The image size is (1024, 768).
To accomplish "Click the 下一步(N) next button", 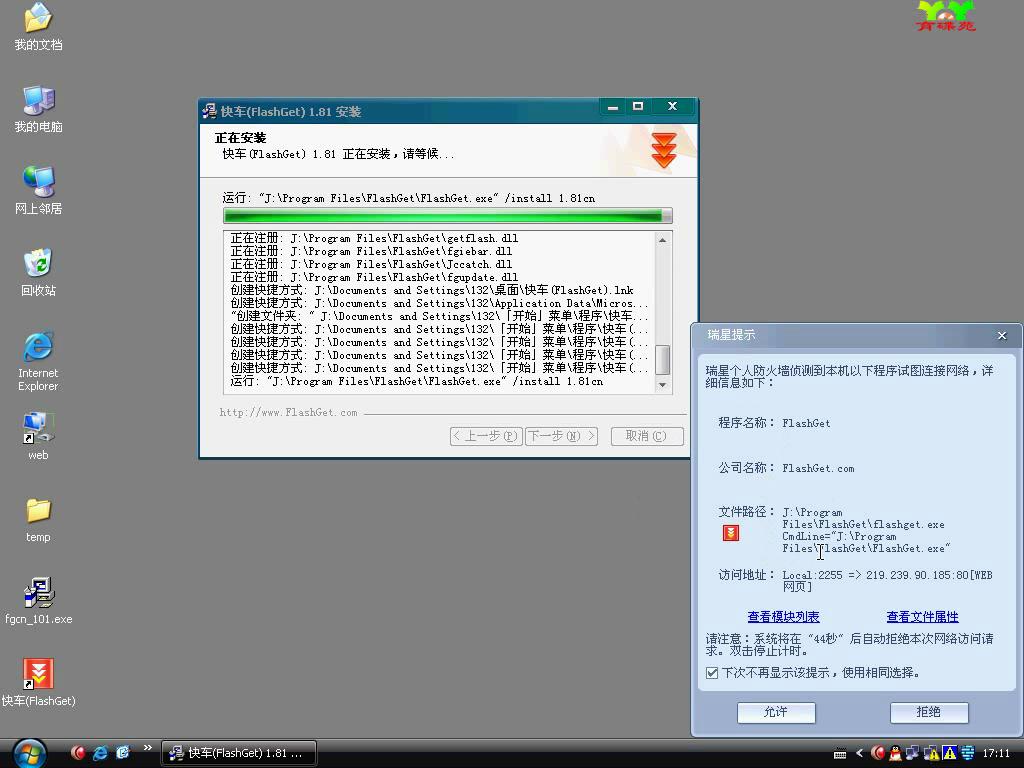I will tap(562, 436).
